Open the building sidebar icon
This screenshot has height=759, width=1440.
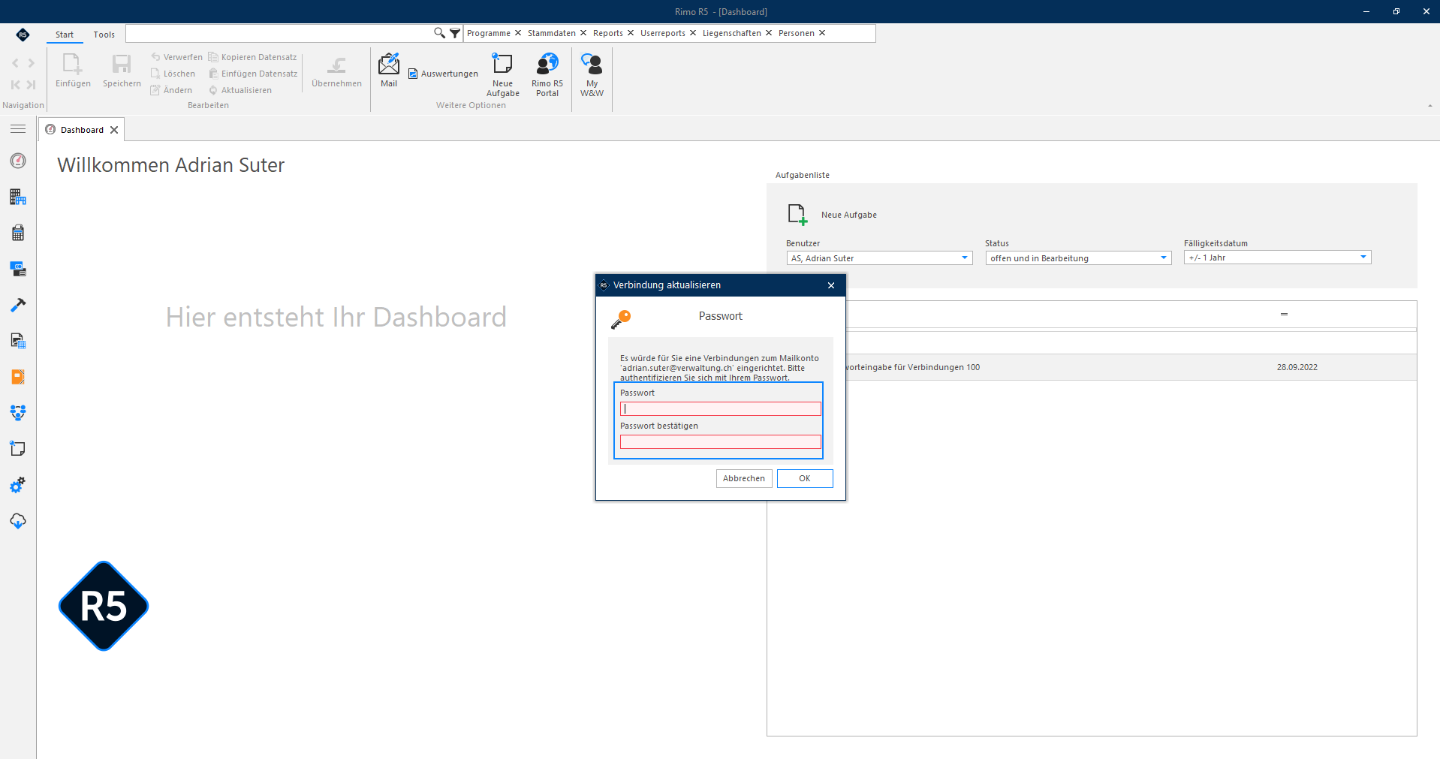(17, 197)
